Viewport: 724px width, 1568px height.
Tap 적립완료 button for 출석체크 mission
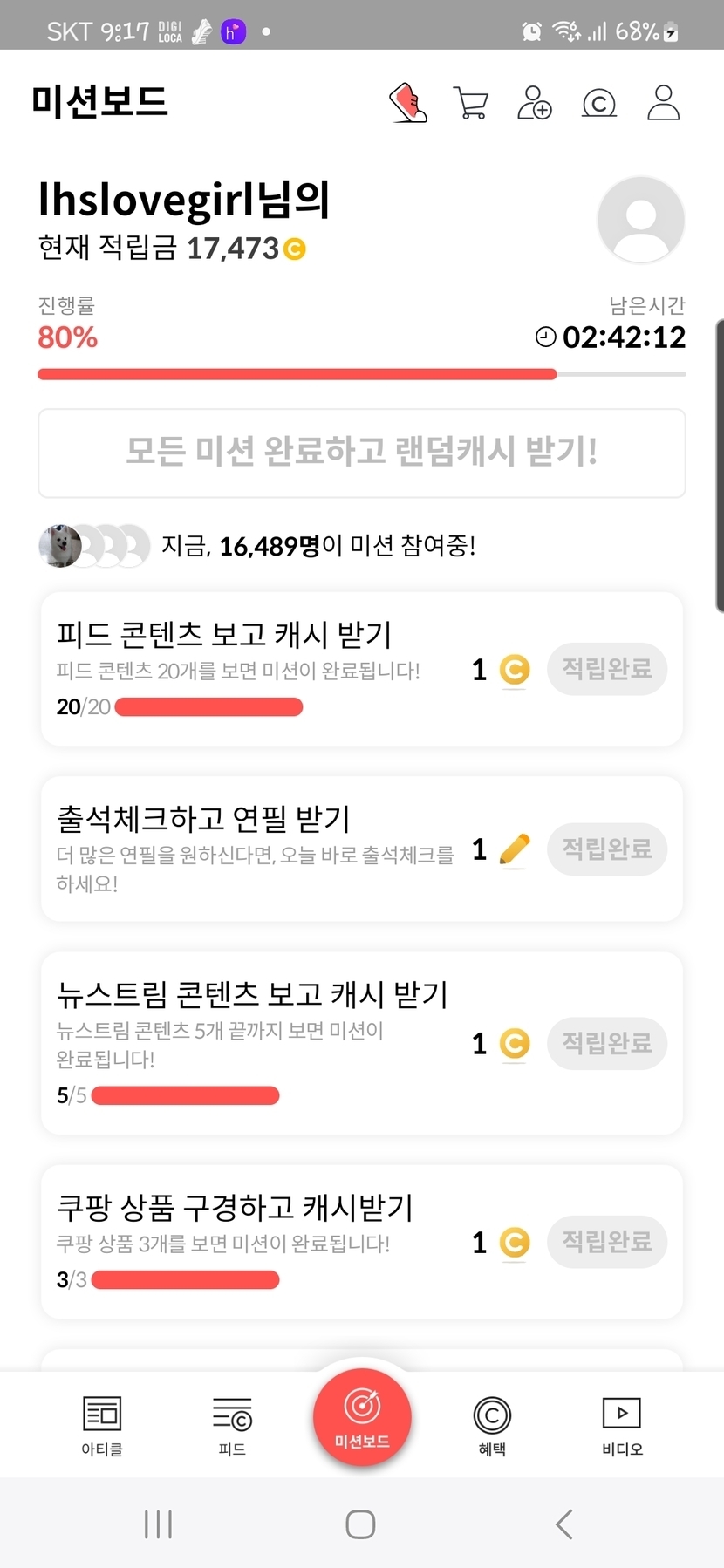(607, 849)
